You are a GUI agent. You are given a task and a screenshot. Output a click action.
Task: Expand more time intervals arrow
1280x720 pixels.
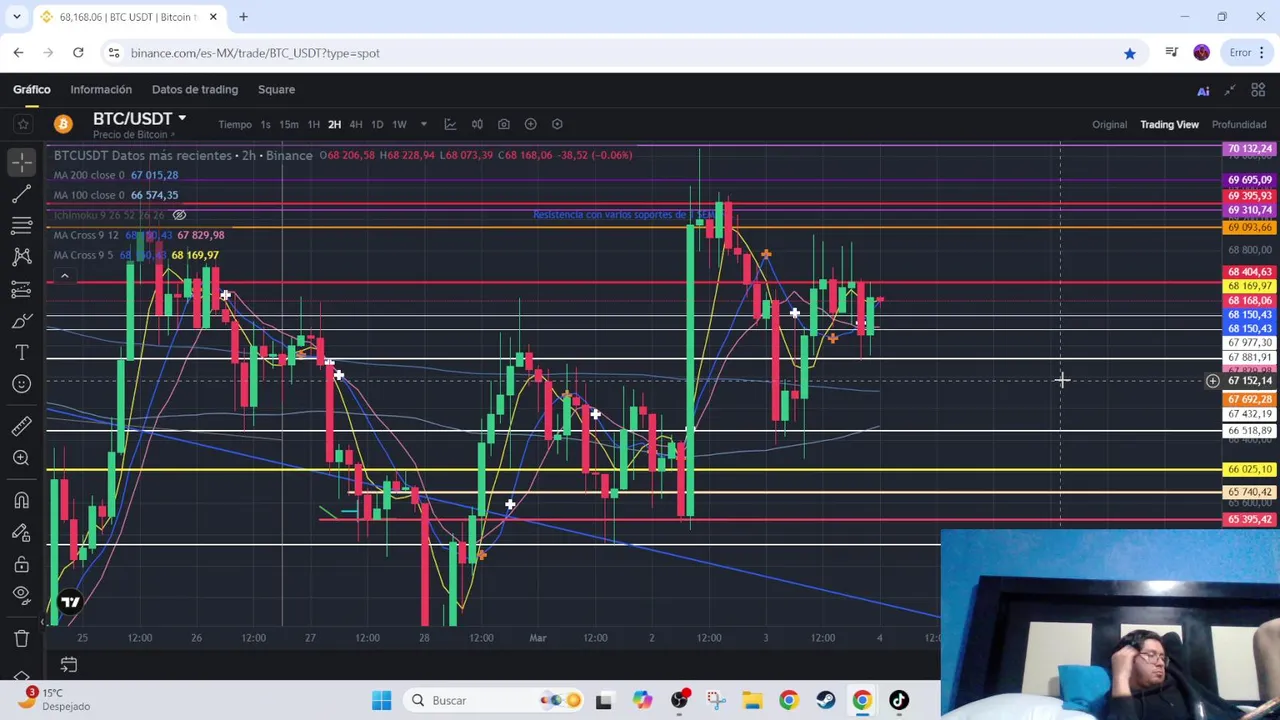pyautogui.click(x=423, y=124)
